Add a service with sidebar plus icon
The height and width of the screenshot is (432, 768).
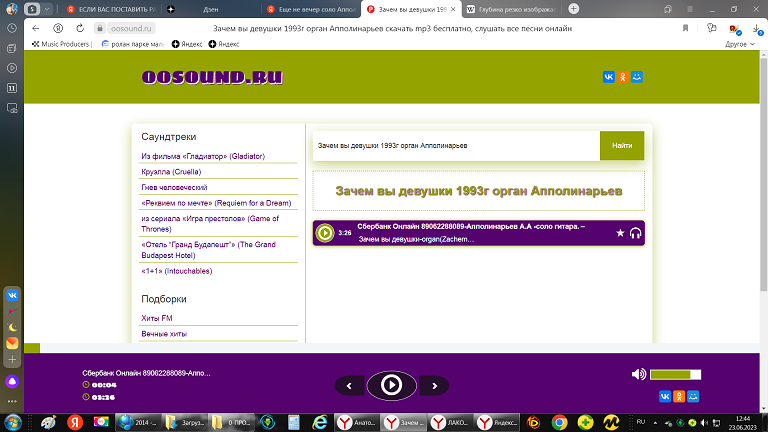point(12,360)
